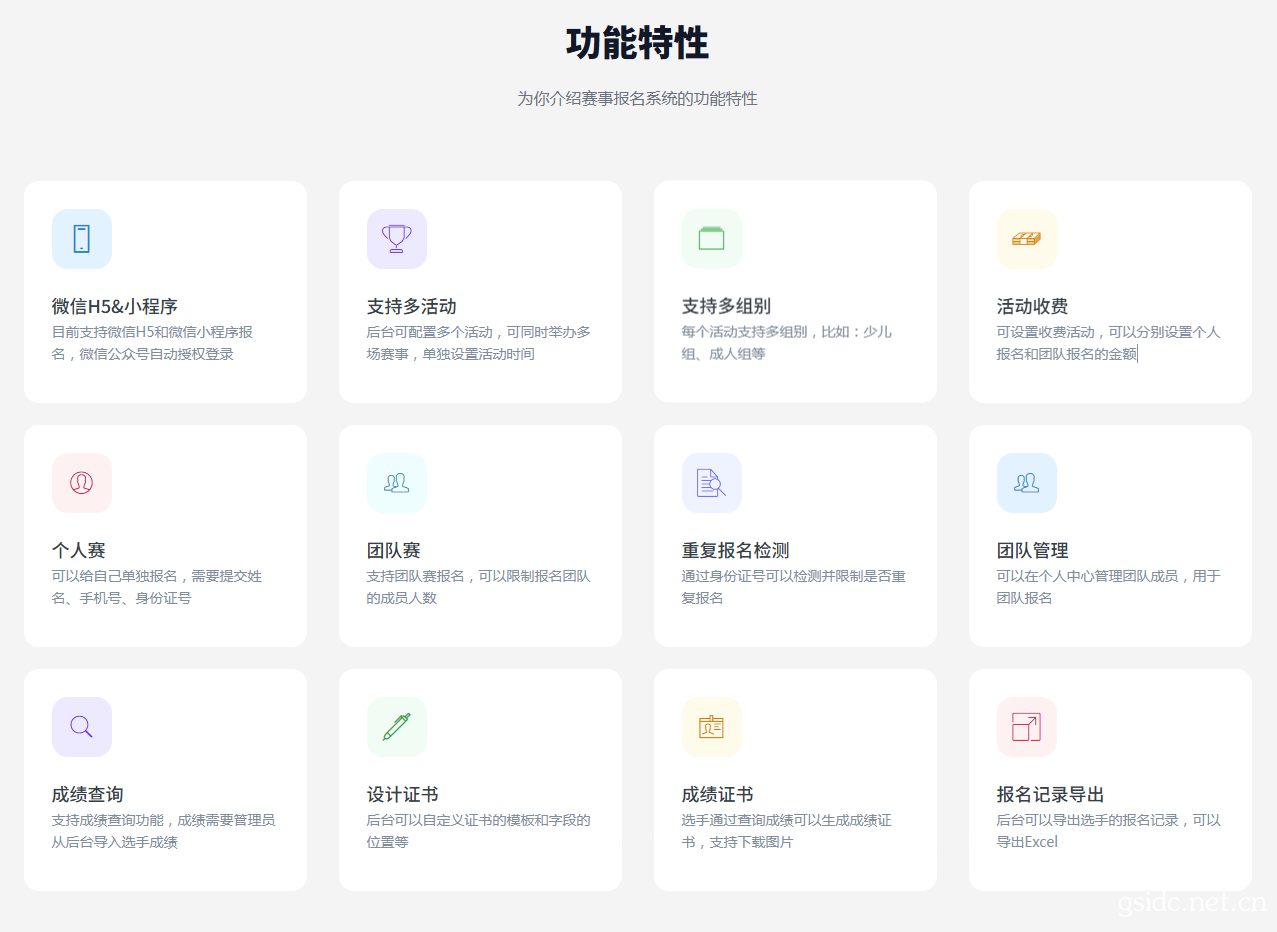Click the 活动收费 card title
The image size is (1277, 932).
1033,306
